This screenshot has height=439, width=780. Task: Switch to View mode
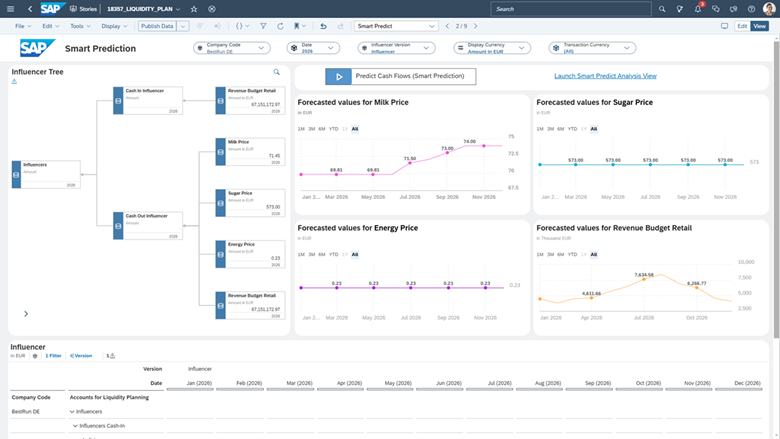pos(760,26)
